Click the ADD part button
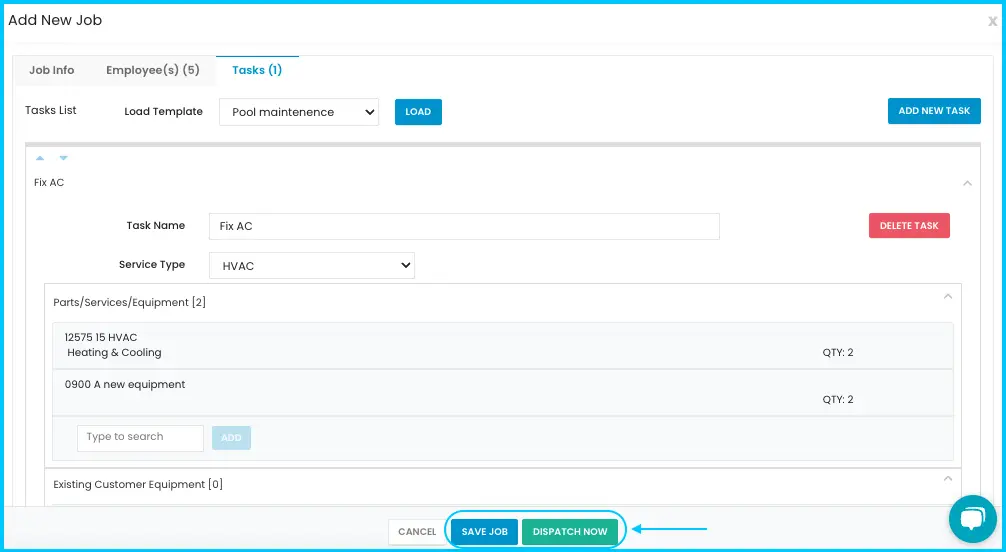This screenshot has width=1006, height=552. (x=231, y=438)
